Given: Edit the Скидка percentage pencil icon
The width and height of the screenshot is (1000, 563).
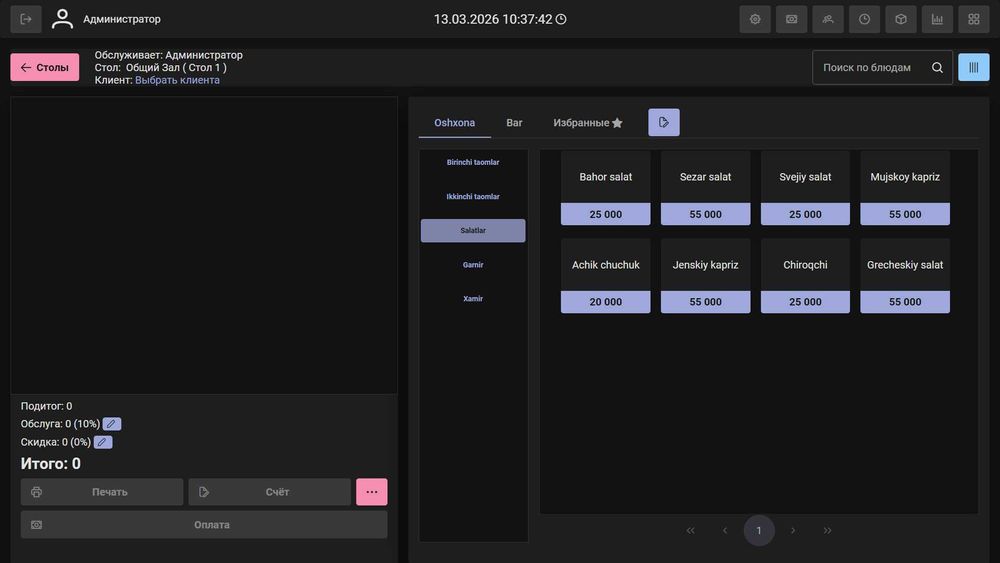Looking at the screenshot, I should point(103,442).
